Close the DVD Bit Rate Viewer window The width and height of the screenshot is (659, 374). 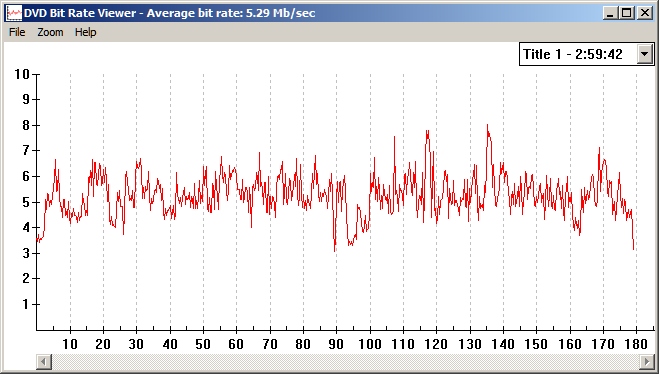click(x=645, y=13)
